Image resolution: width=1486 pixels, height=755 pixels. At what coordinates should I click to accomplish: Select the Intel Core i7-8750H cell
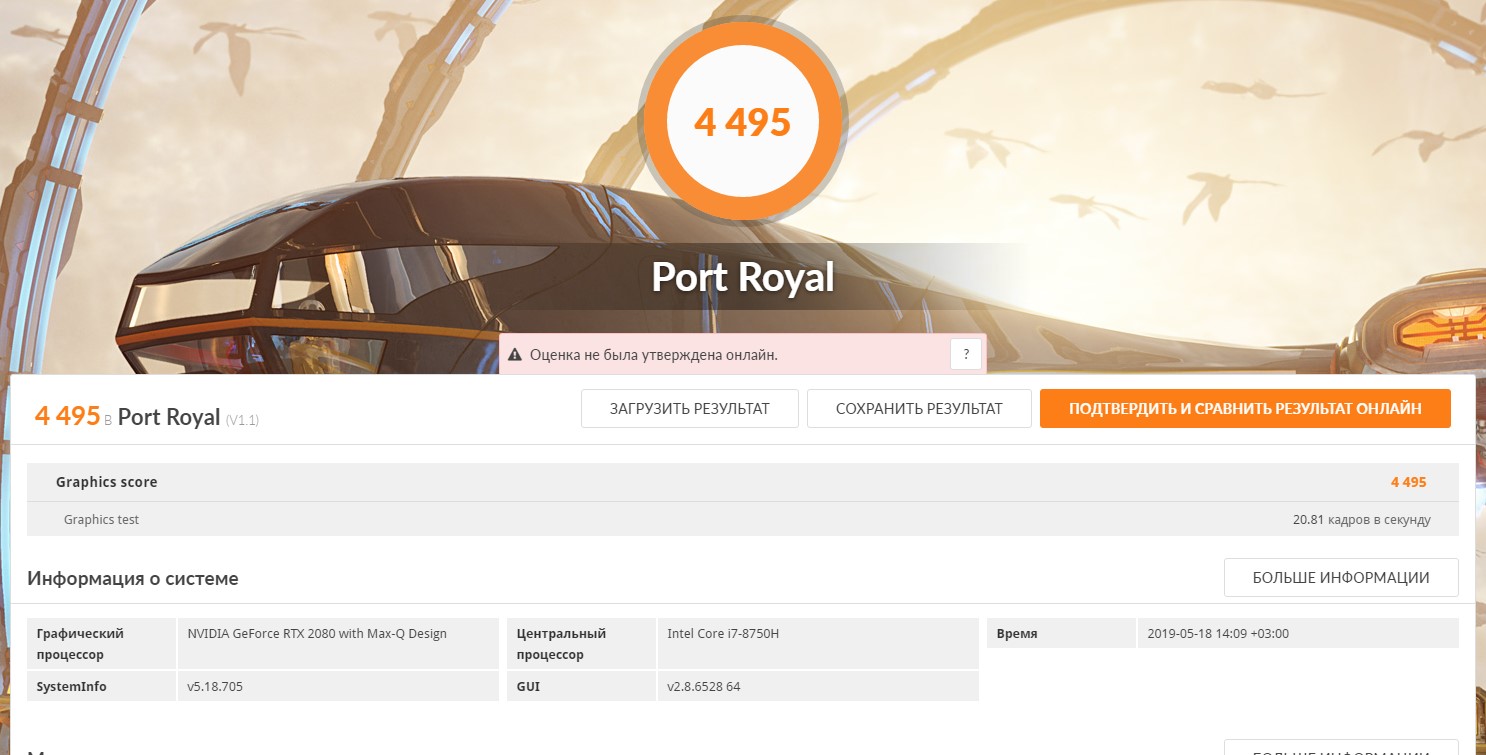click(723, 633)
